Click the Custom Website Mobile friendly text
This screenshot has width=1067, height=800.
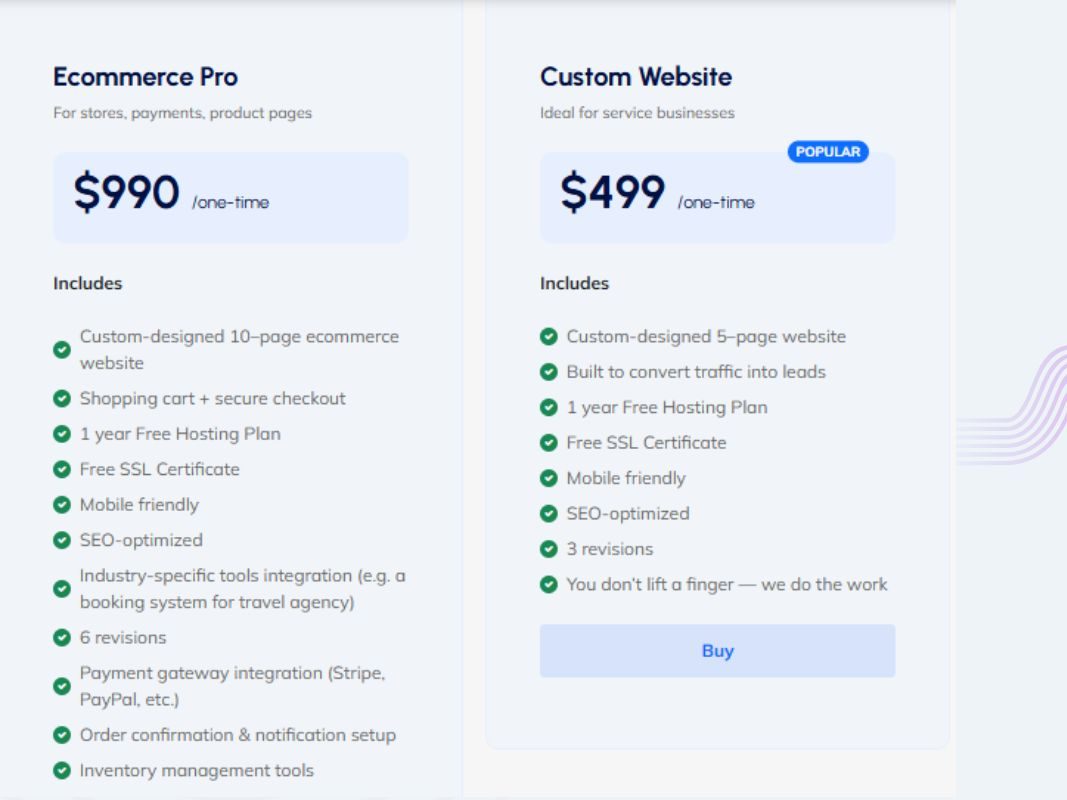pyautogui.click(x=626, y=478)
